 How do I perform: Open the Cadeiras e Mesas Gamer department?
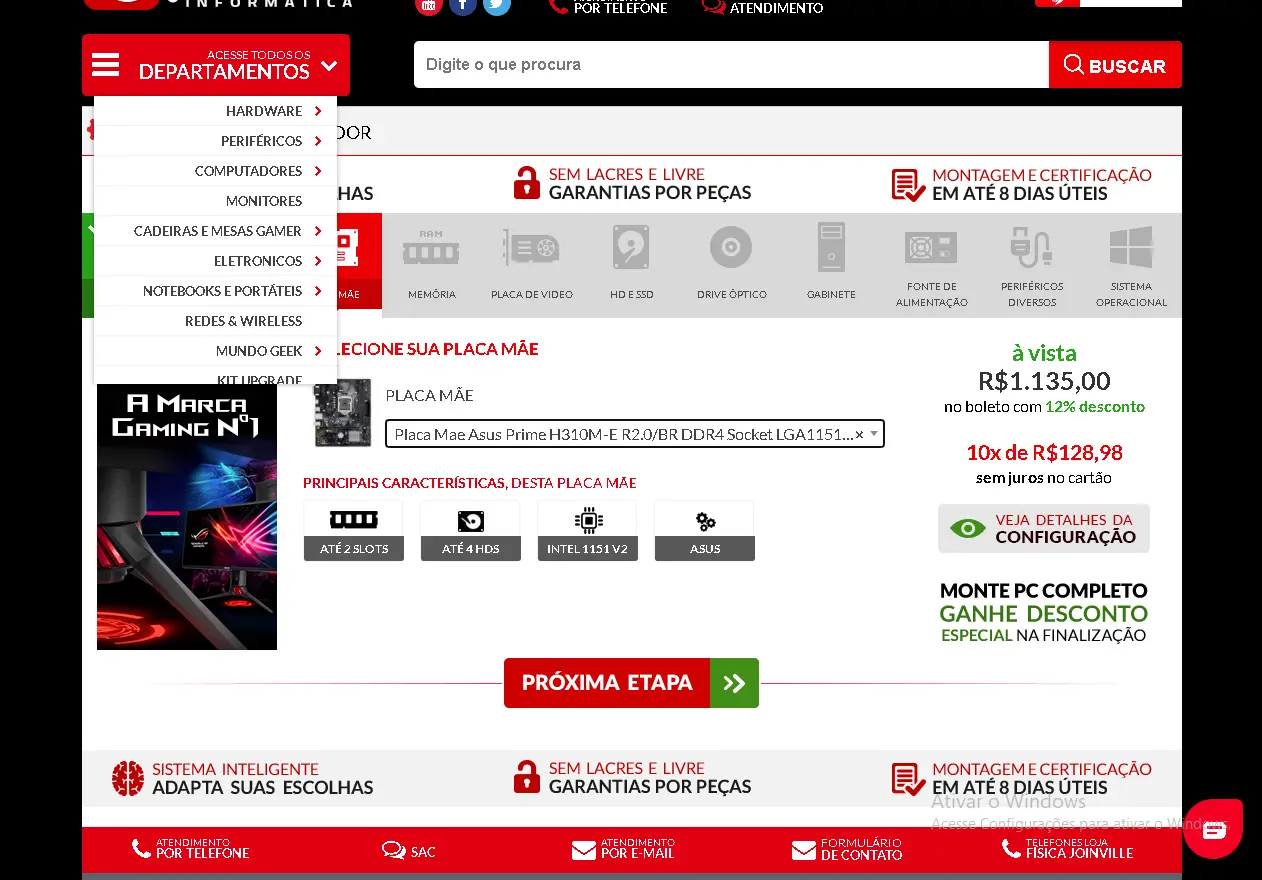[x=217, y=231]
